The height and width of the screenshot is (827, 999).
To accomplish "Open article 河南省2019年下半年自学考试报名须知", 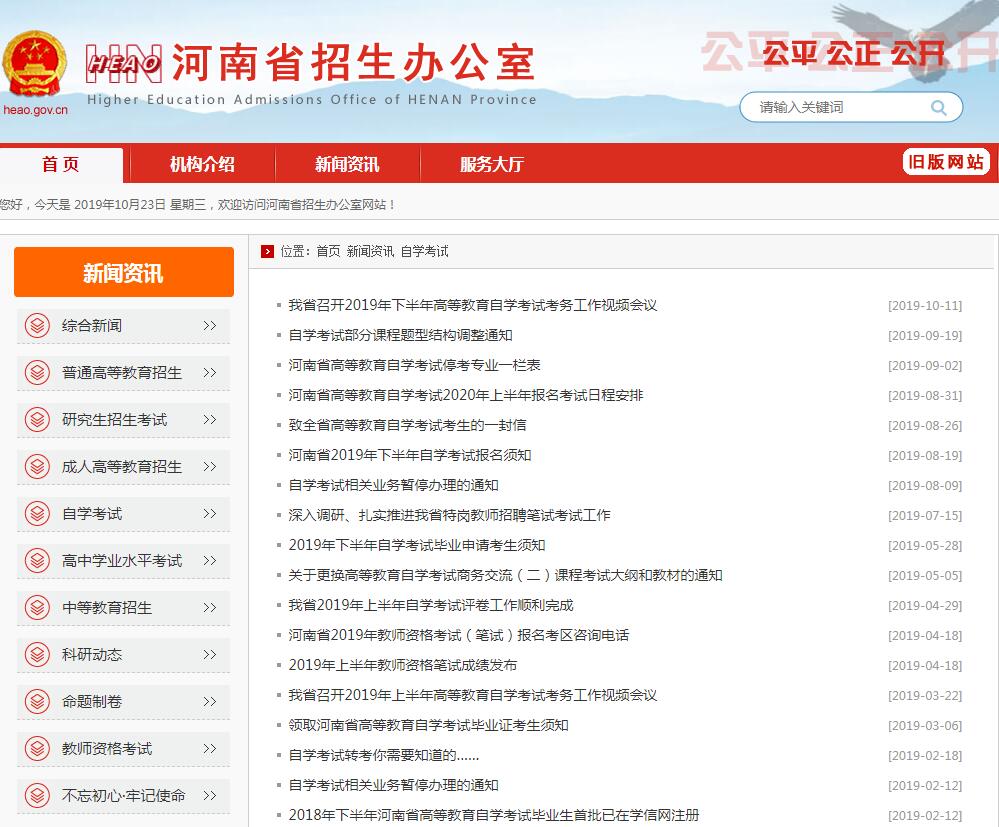I will [x=409, y=456].
